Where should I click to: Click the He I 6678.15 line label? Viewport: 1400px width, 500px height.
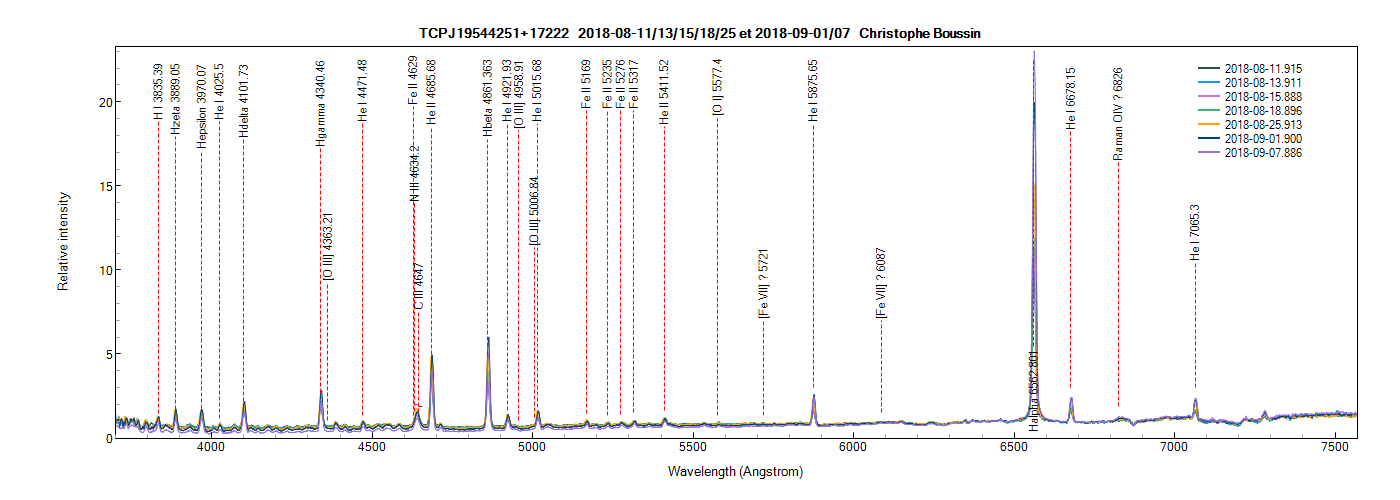coord(1071,99)
